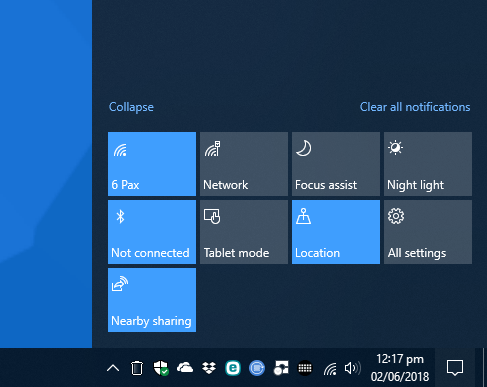Clear all notifications
487x387 pixels.
point(415,107)
